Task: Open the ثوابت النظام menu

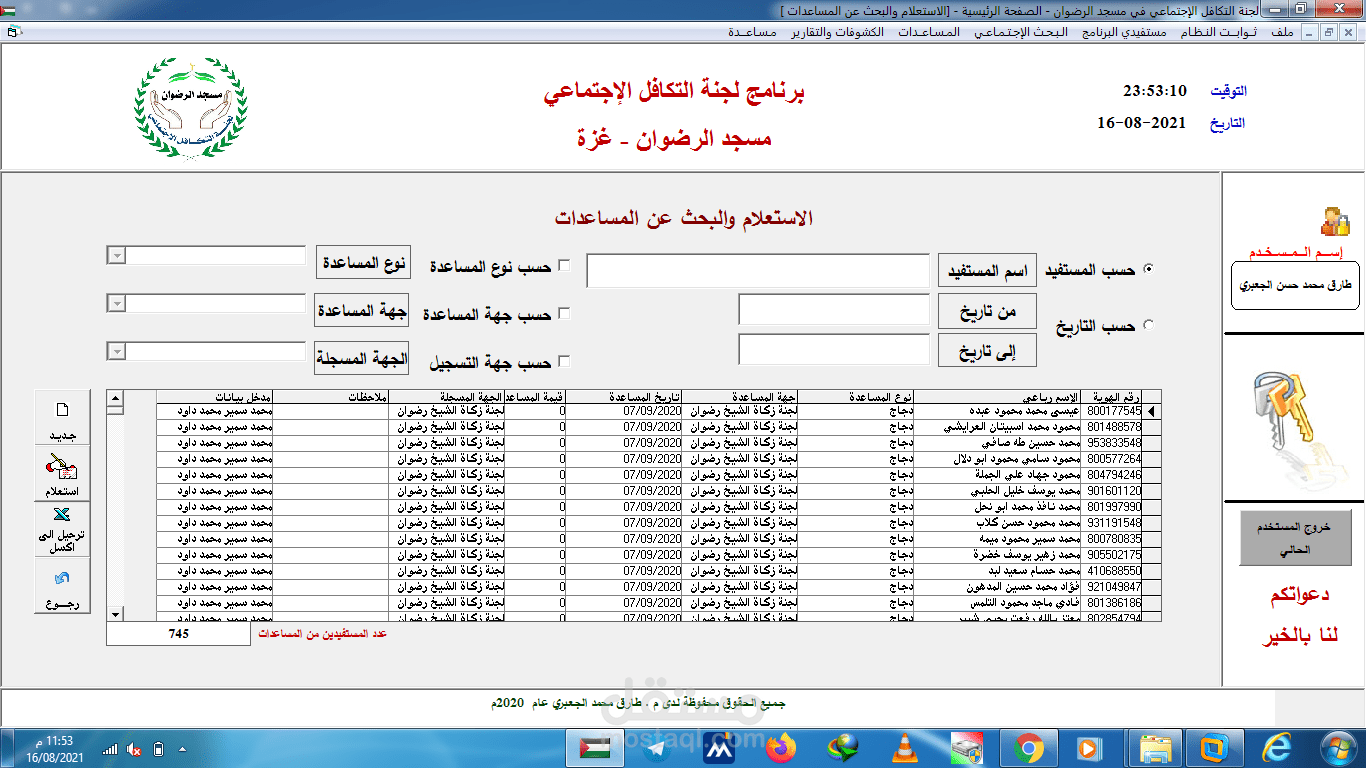Action: point(1220,32)
